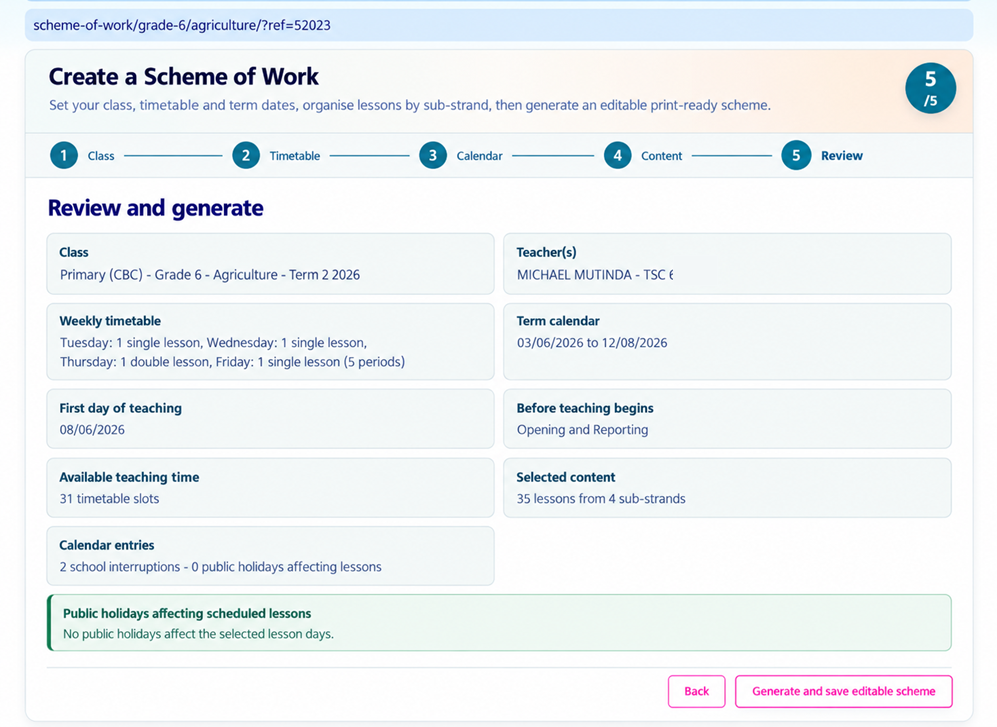Click the step 2 circle for Timetable
This screenshot has height=727, width=997.
point(245,155)
